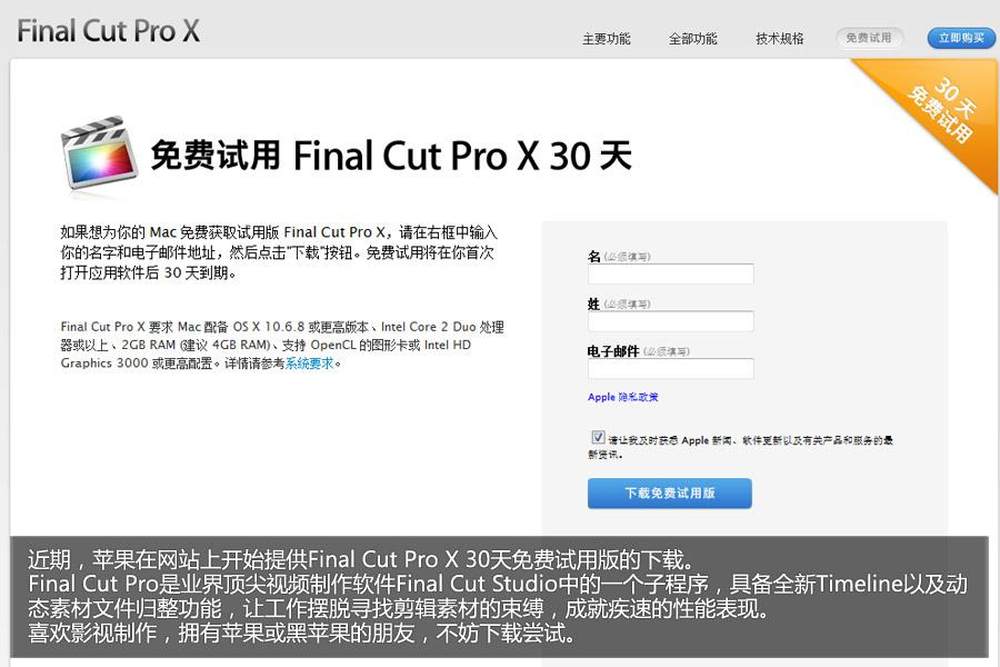Open the 主要功能 navigation item
1000x667 pixels.
click(606, 39)
